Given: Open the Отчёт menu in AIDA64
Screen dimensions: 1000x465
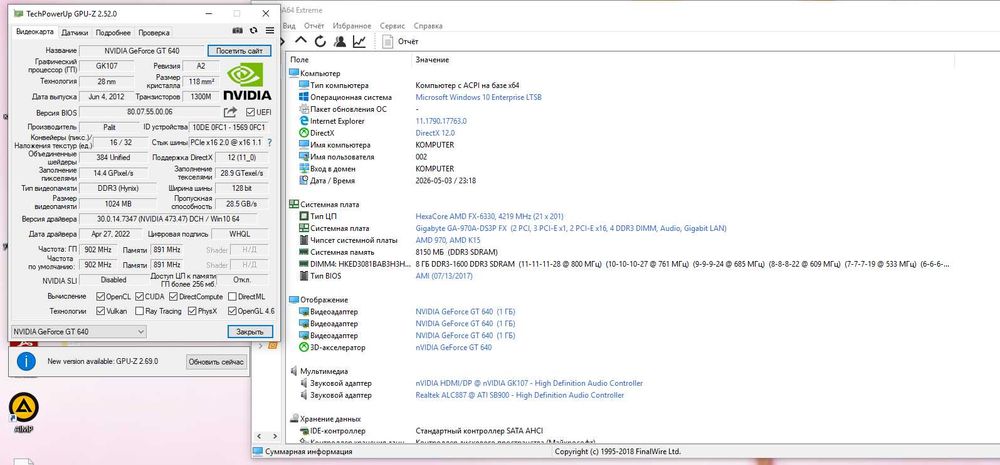Looking at the screenshot, I should pyautogui.click(x=314, y=26).
